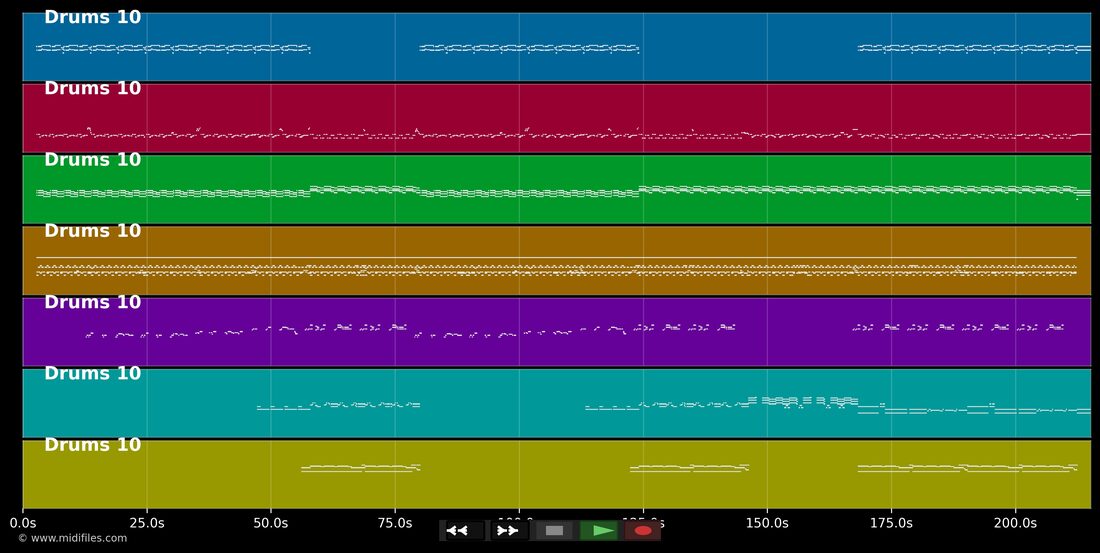Jump to the 75.0s timeline marker
The image size is (1100, 553).
[x=395, y=523]
